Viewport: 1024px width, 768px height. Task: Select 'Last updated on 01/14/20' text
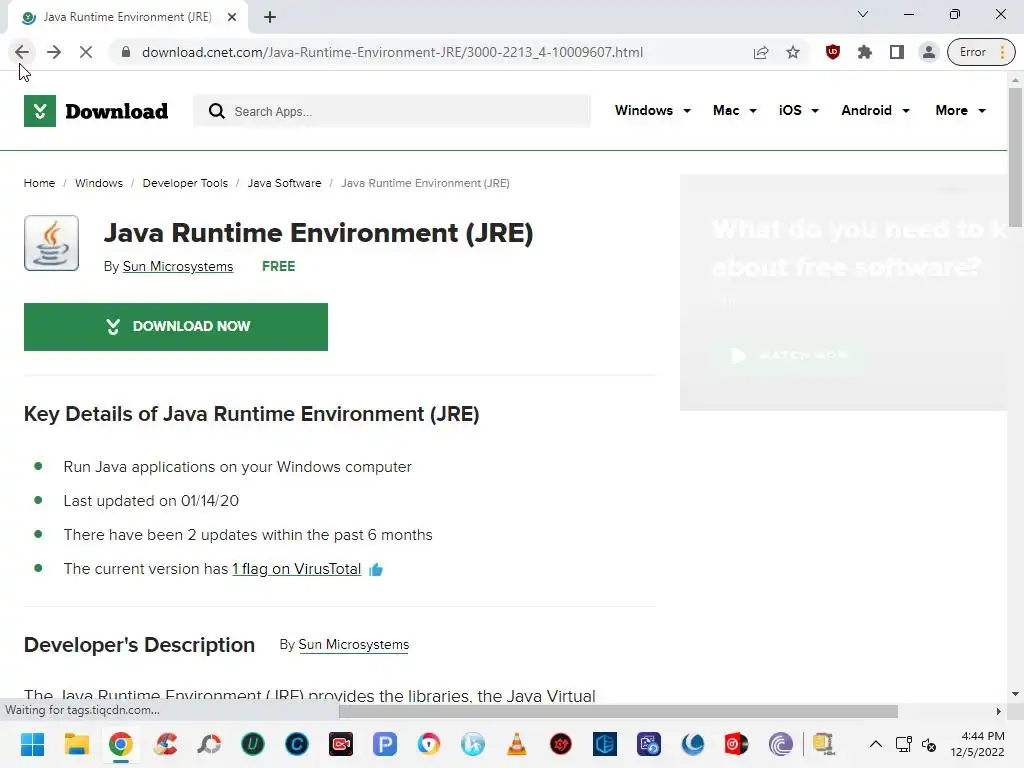click(151, 501)
